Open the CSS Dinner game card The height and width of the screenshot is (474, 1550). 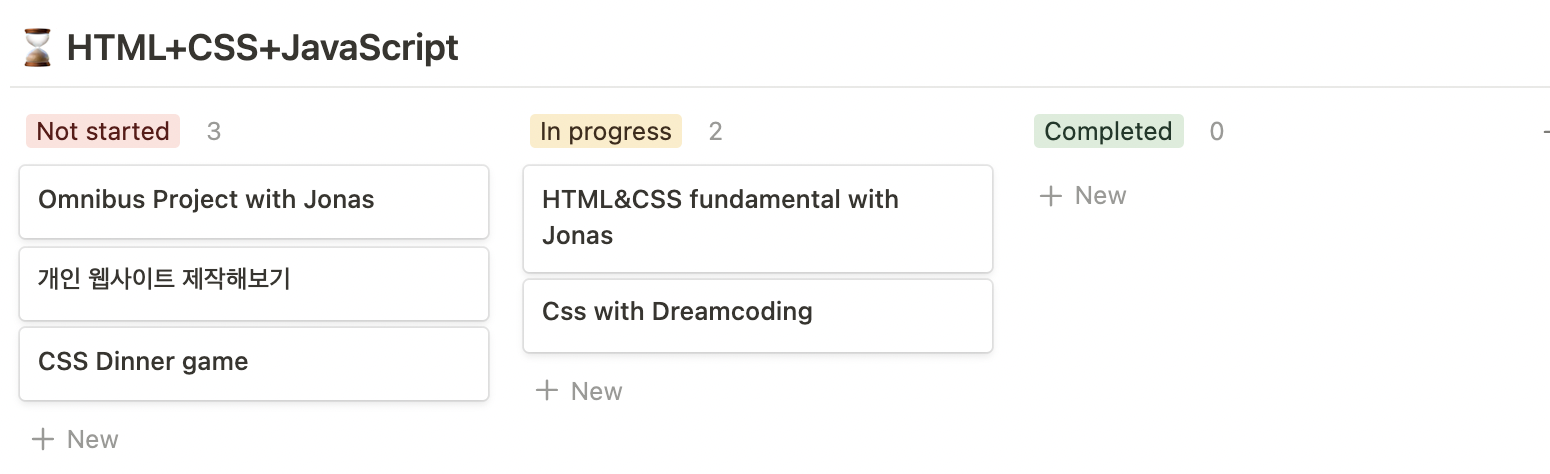pos(254,363)
